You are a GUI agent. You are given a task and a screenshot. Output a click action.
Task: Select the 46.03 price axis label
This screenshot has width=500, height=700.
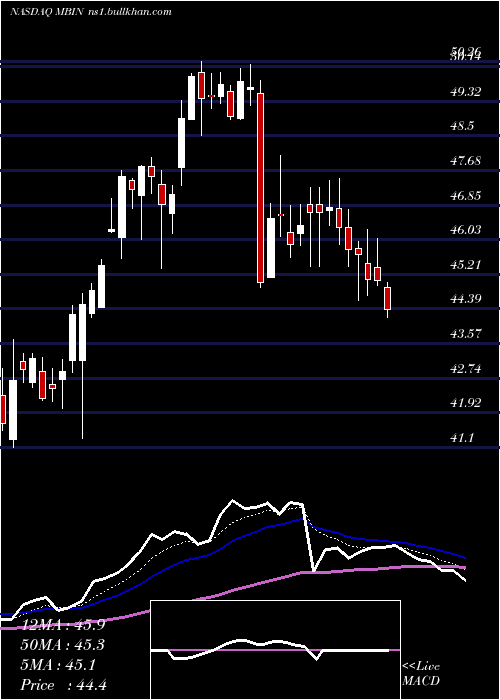pos(466,230)
